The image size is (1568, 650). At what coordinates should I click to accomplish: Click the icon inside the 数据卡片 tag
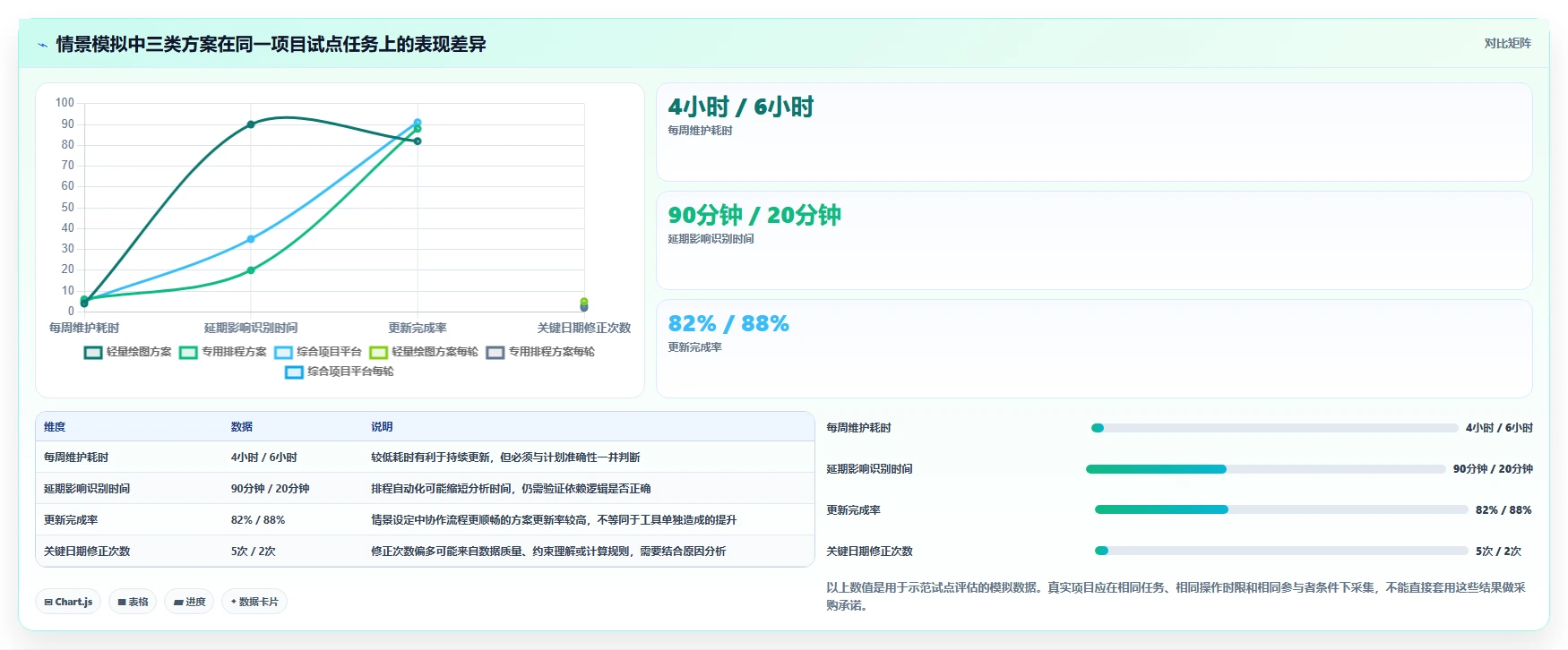234,602
